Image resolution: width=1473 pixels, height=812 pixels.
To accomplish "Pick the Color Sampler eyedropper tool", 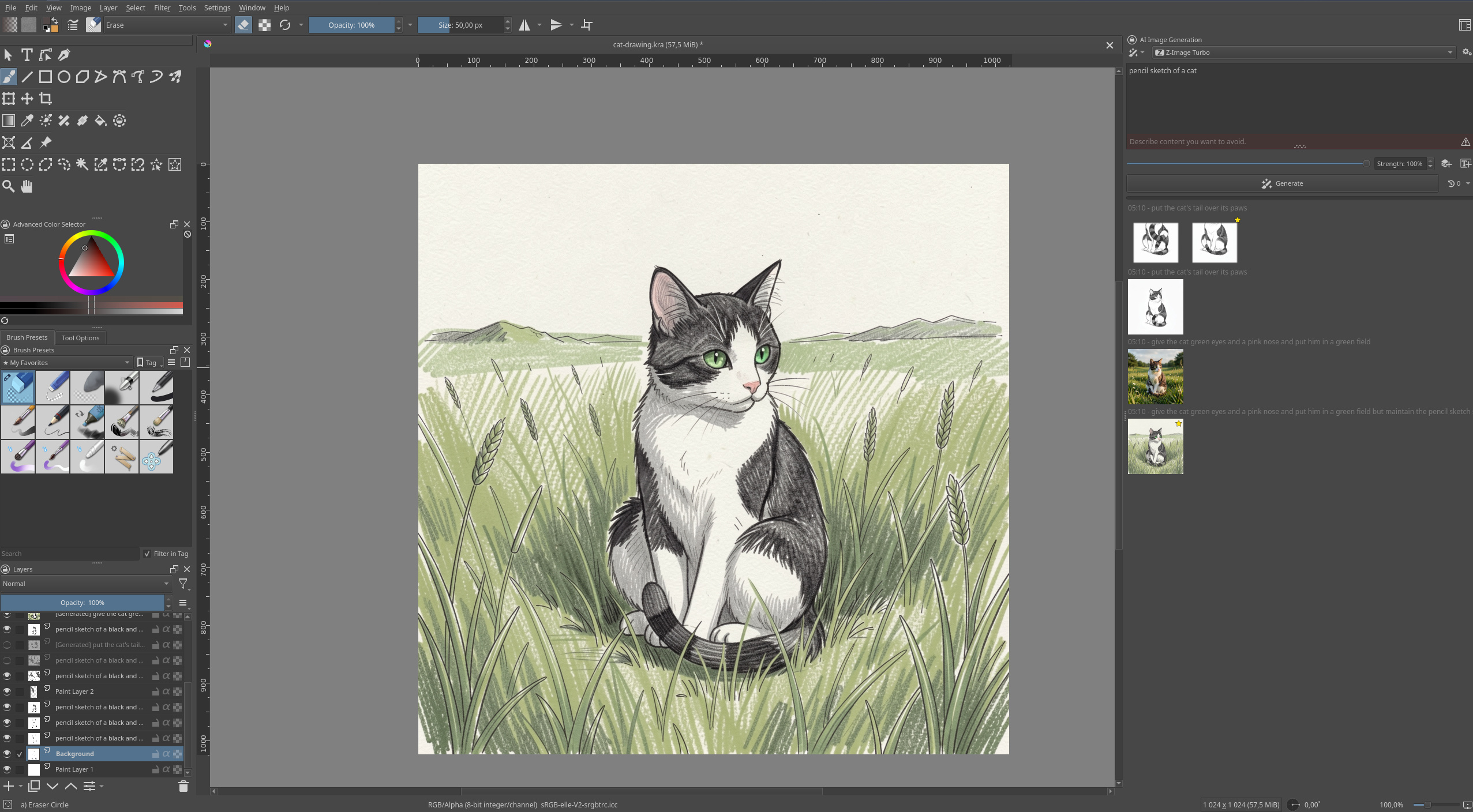I will point(27,120).
